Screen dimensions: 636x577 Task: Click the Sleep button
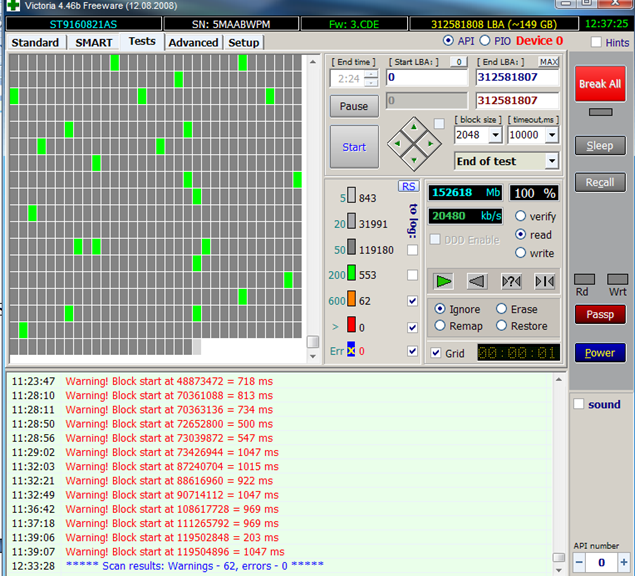point(600,146)
